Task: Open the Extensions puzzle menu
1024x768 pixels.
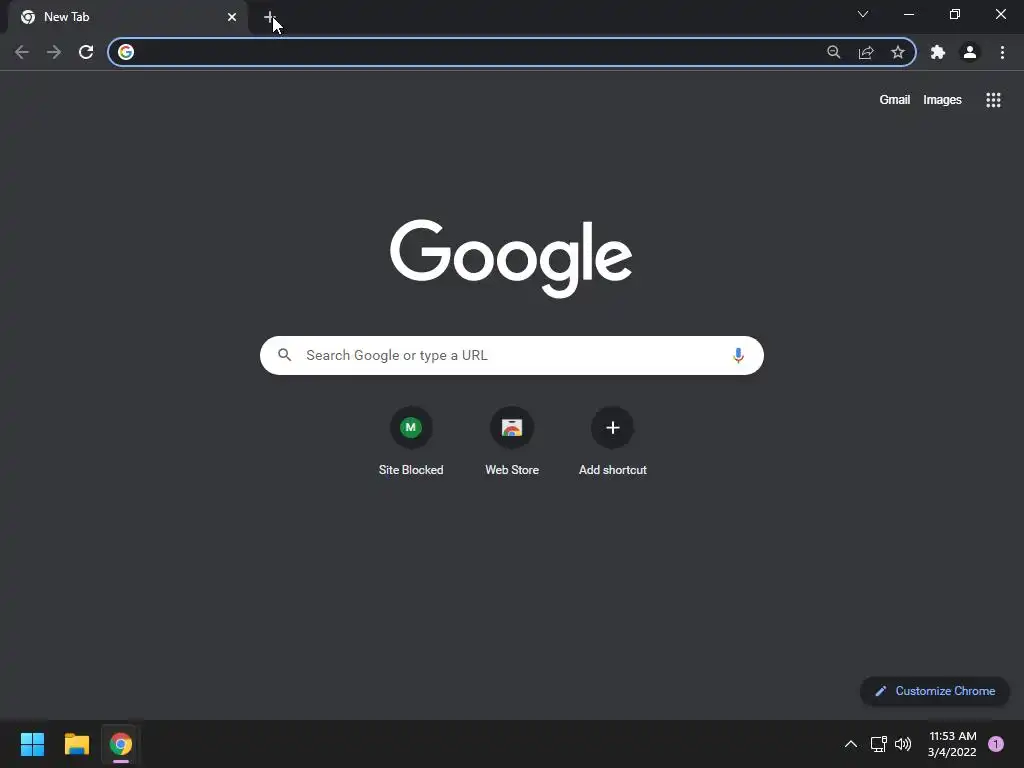Action: pyautogui.click(x=938, y=52)
